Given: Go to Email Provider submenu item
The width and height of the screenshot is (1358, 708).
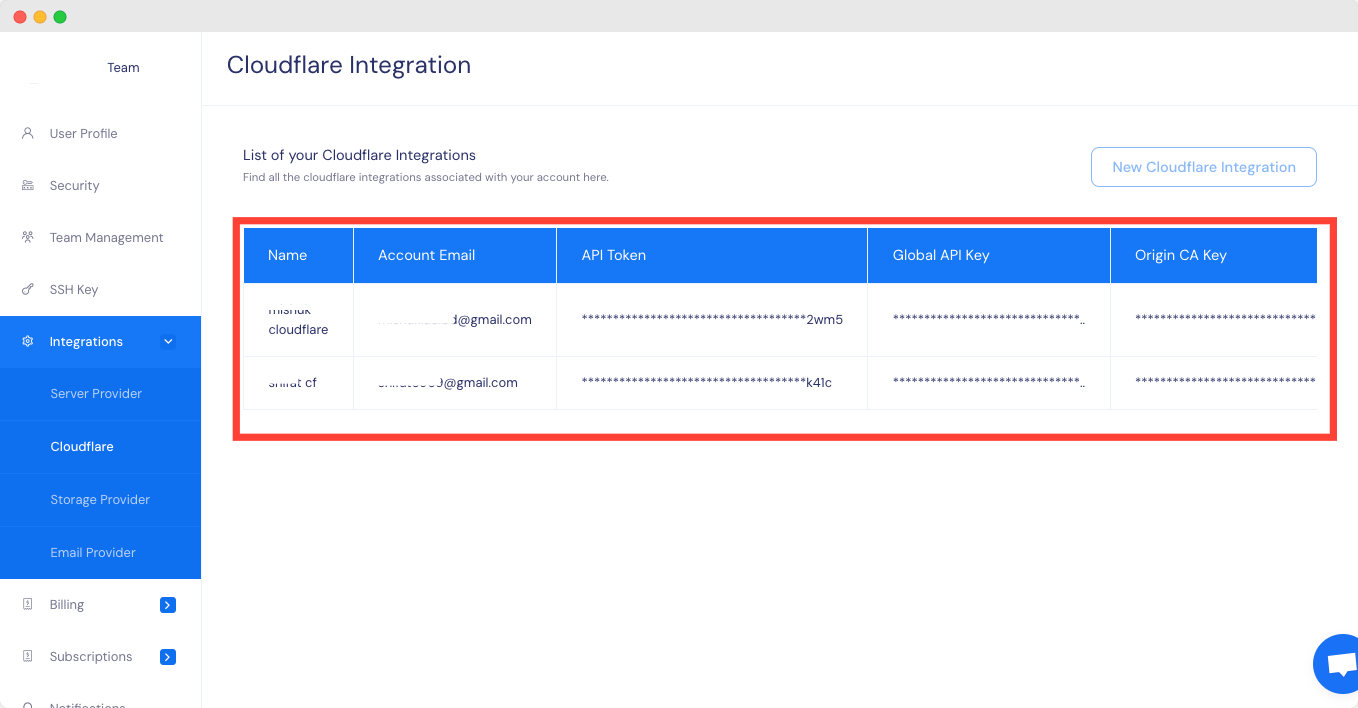Looking at the screenshot, I should click(x=93, y=553).
